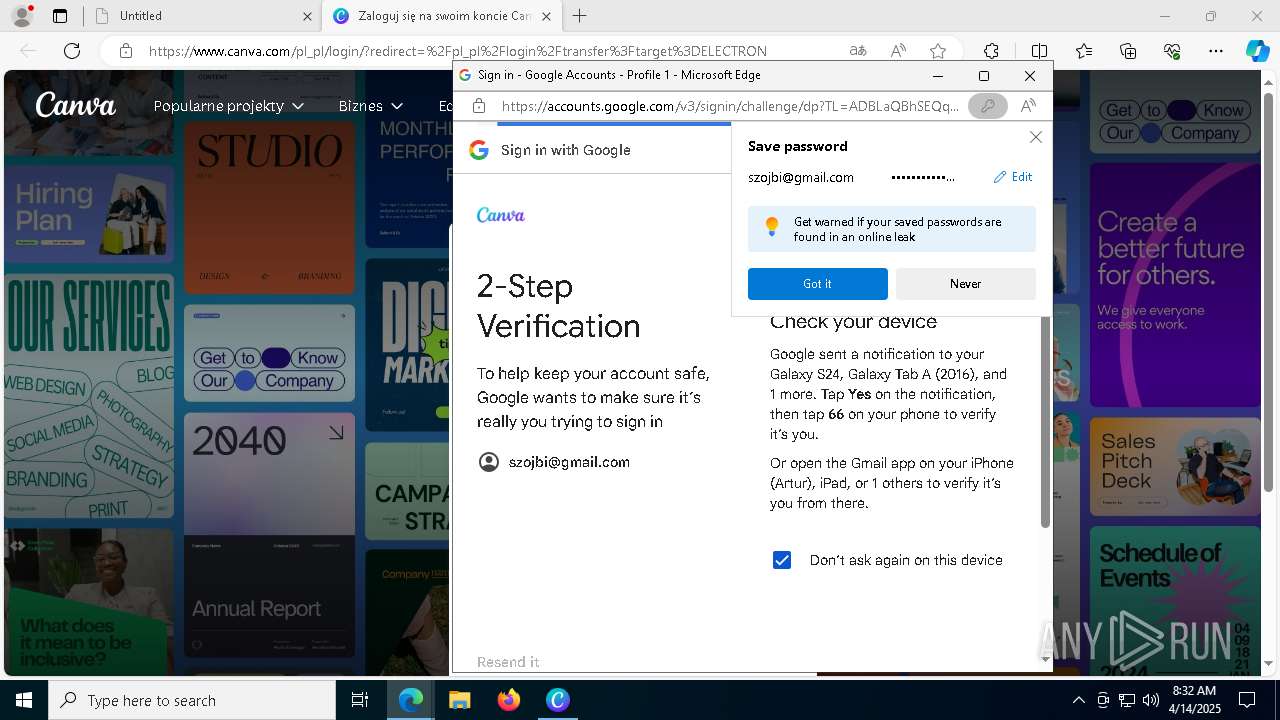Open the Schedule of Events thumbnail
The height and width of the screenshot is (720, 1280).
click(1175, 600)
